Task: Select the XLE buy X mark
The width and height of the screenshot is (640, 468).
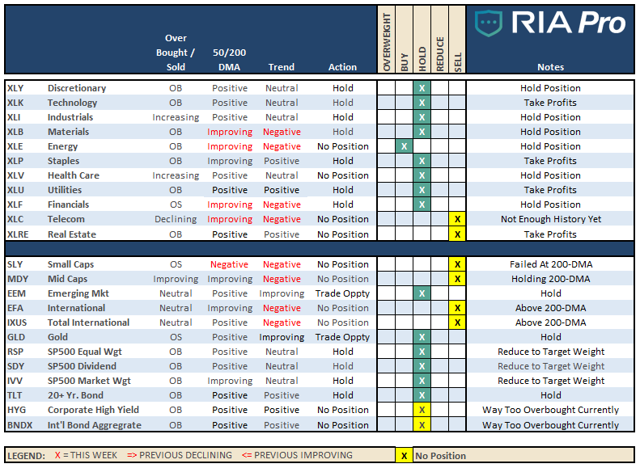Action: click(404, 146)
